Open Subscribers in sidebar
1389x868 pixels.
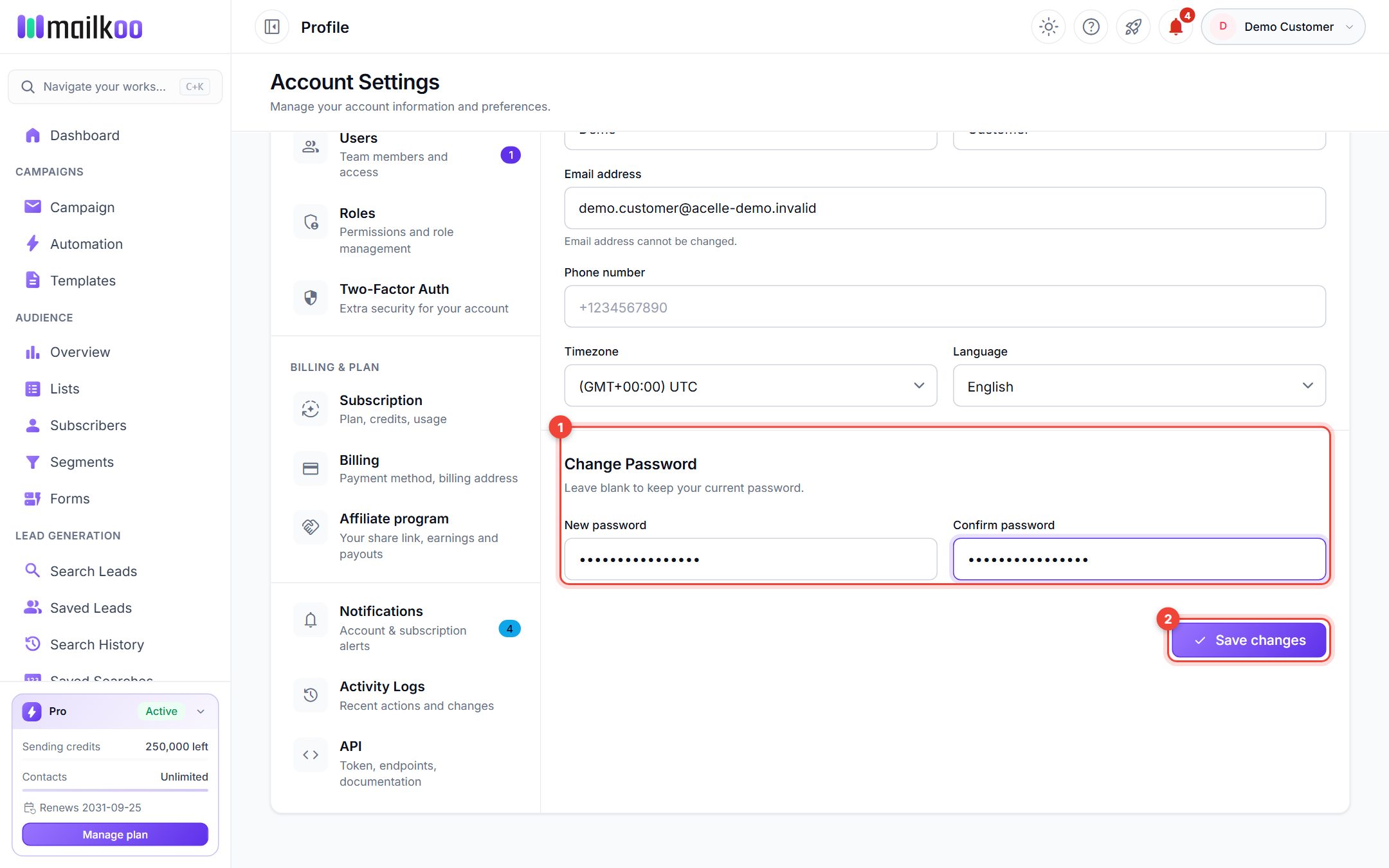115,426
